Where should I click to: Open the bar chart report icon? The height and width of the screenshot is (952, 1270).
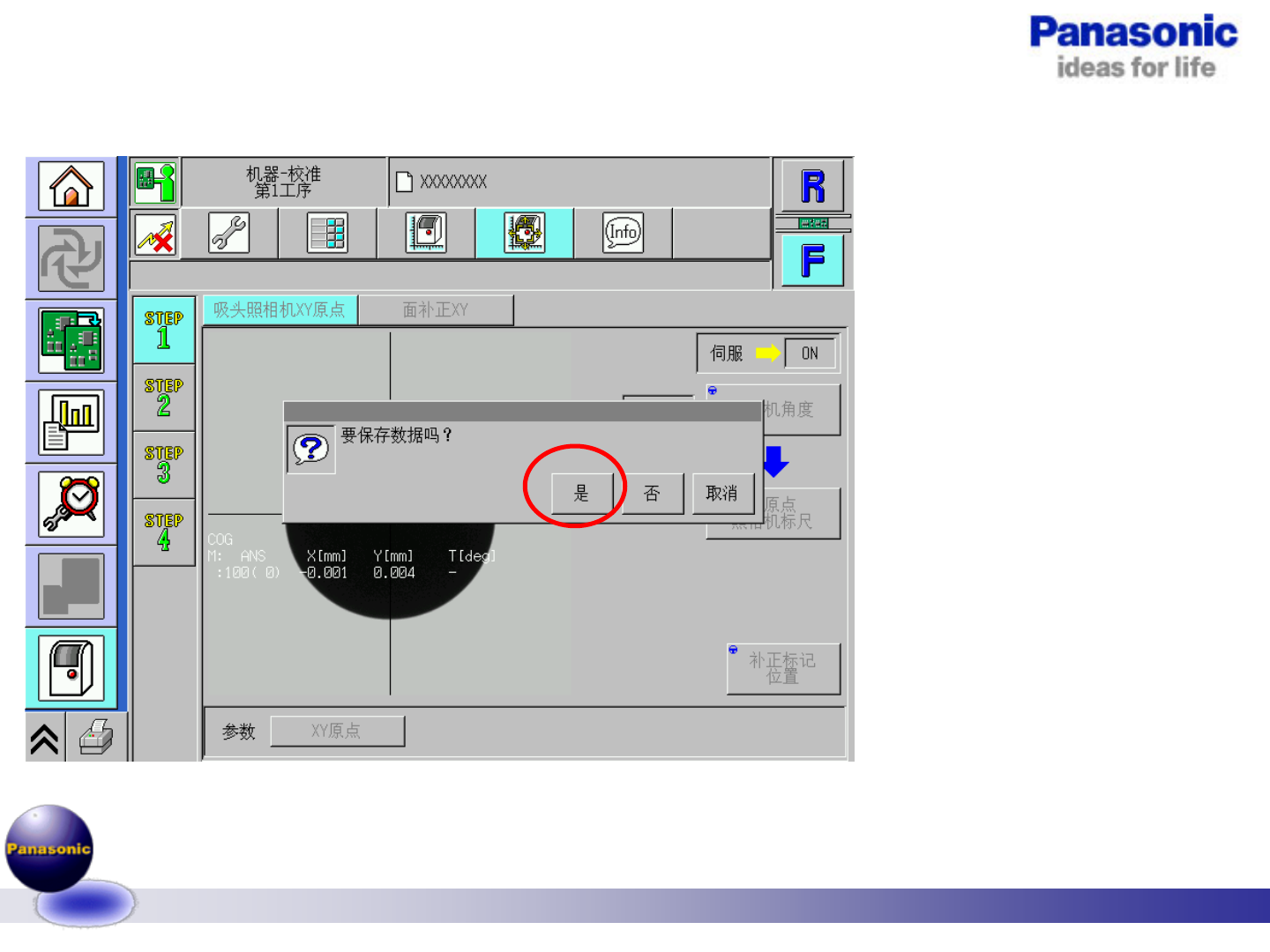(71, 422)
